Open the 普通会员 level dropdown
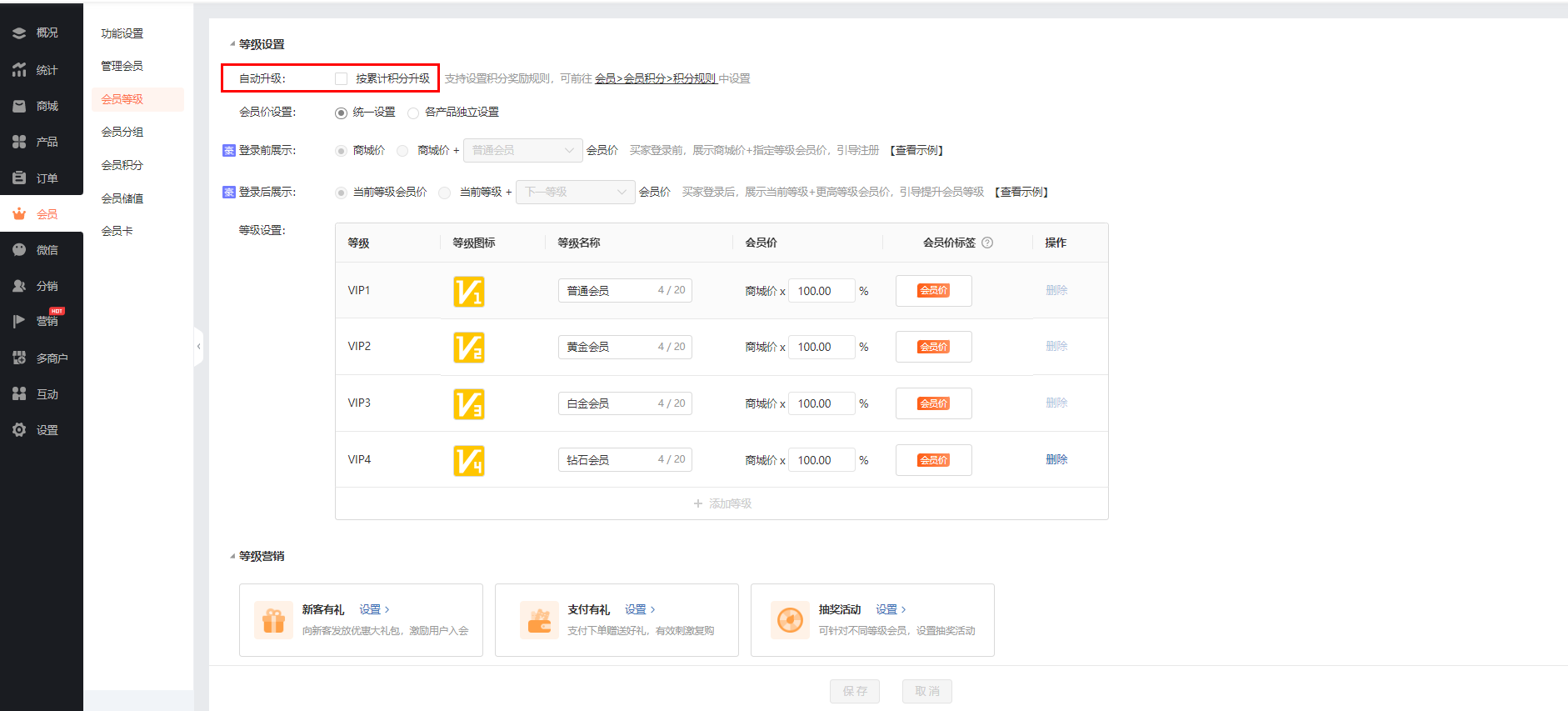The width and height of the screenshot is (1568, 711). (522, 150)
